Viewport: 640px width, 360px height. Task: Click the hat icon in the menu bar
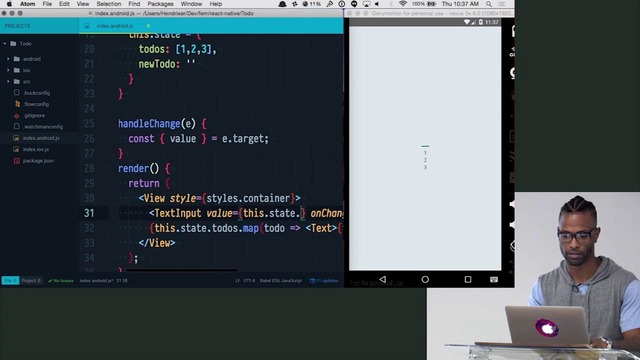pyautogui.click(x=282, y=4)
